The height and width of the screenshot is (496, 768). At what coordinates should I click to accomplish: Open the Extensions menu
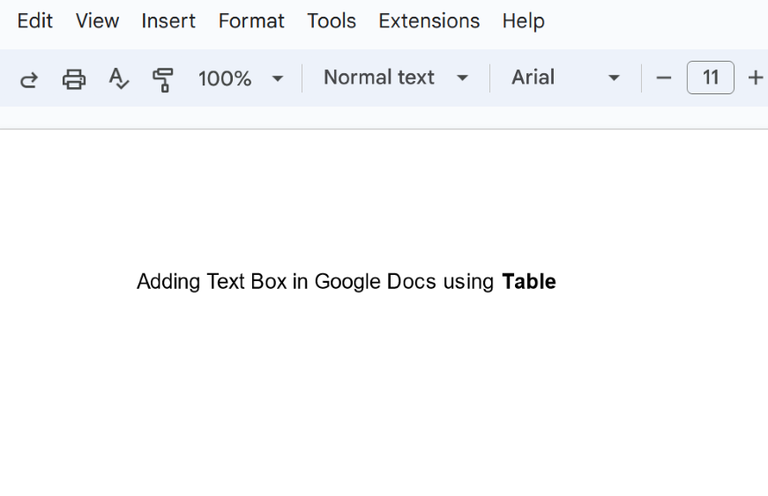(x=429, y=21)
